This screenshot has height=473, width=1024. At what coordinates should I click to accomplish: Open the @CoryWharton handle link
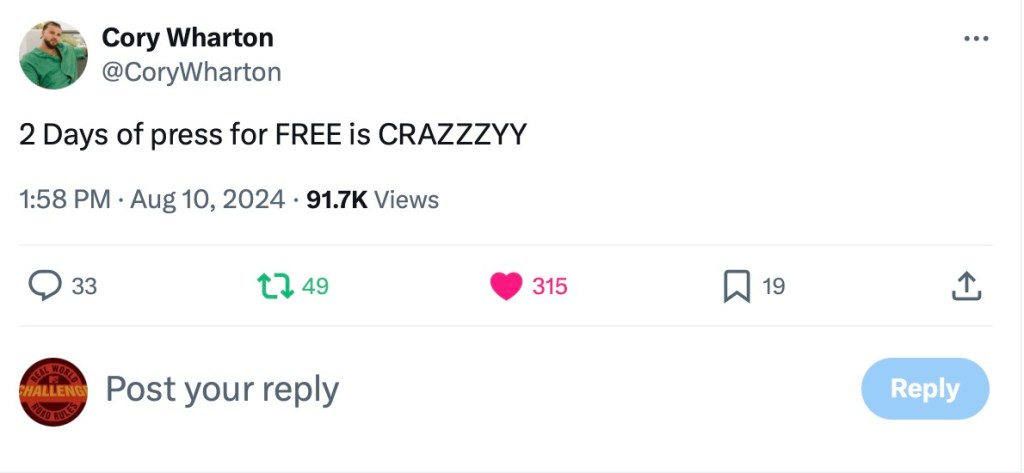191,72
